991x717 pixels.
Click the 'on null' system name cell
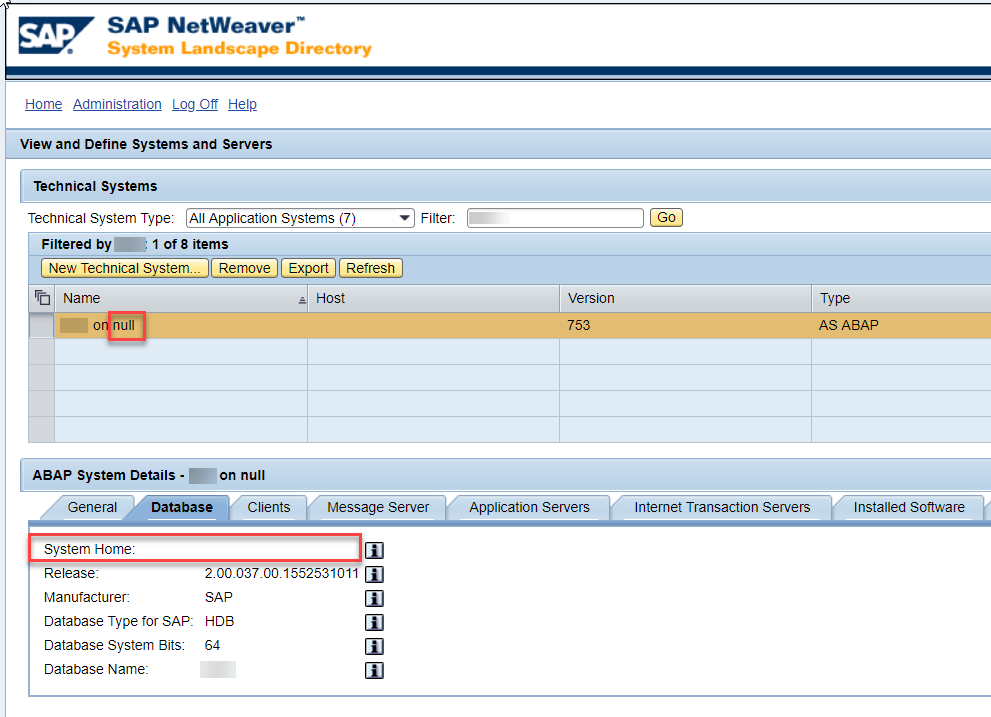[x=181, y=326]
